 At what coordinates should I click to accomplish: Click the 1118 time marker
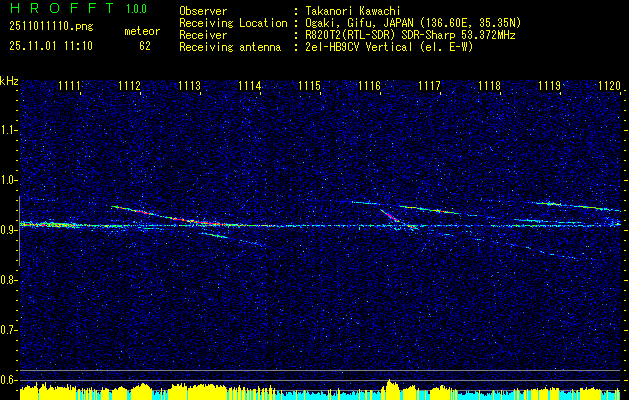(x=489, y=86)
